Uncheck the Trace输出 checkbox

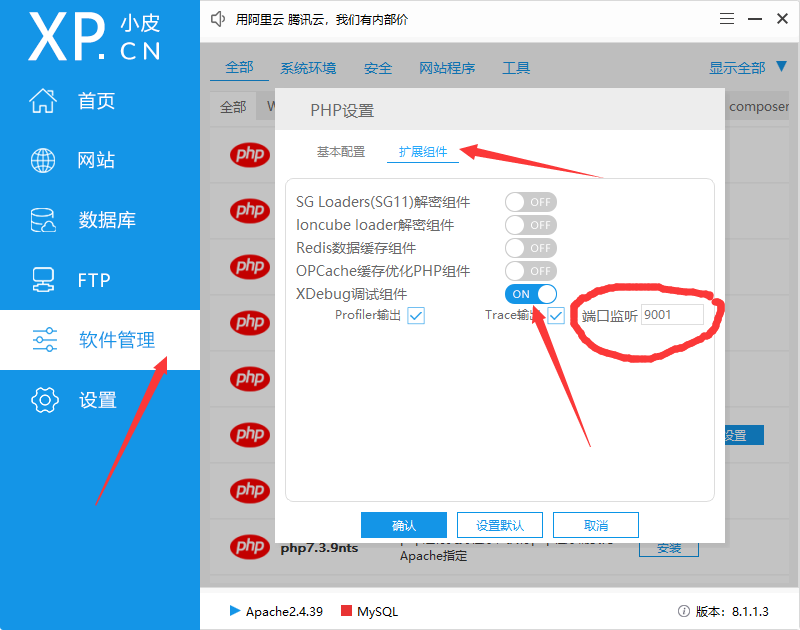556,316
